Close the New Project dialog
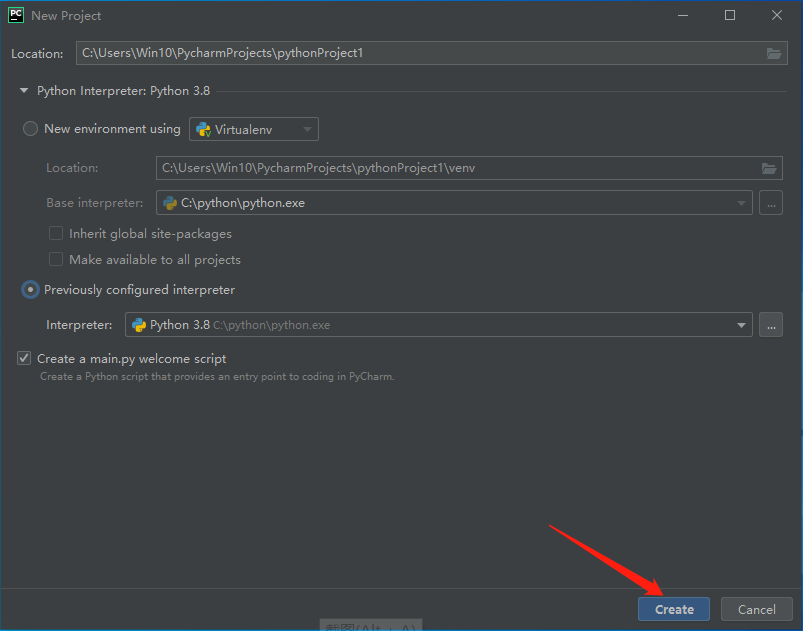 776,15
